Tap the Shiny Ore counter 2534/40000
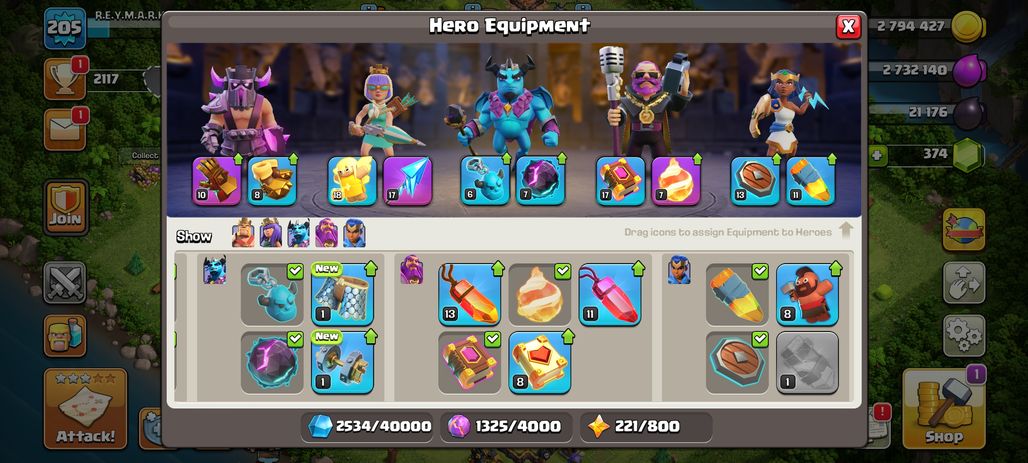The width and height of the screenshot is (1028, 463). 369,427
